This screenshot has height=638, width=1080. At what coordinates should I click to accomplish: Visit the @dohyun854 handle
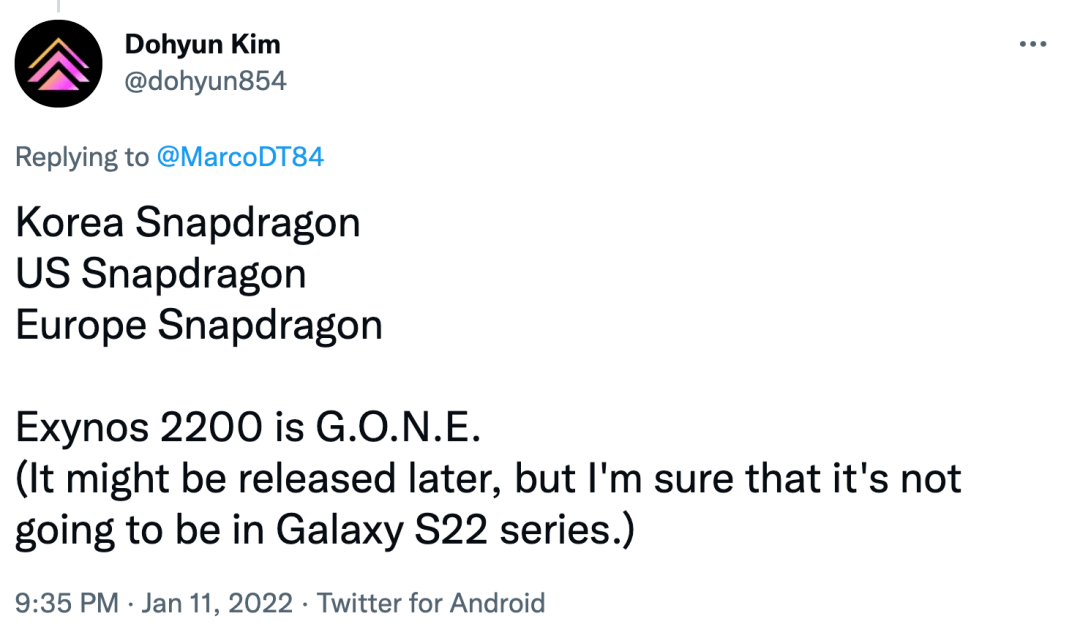click(205, 81)
